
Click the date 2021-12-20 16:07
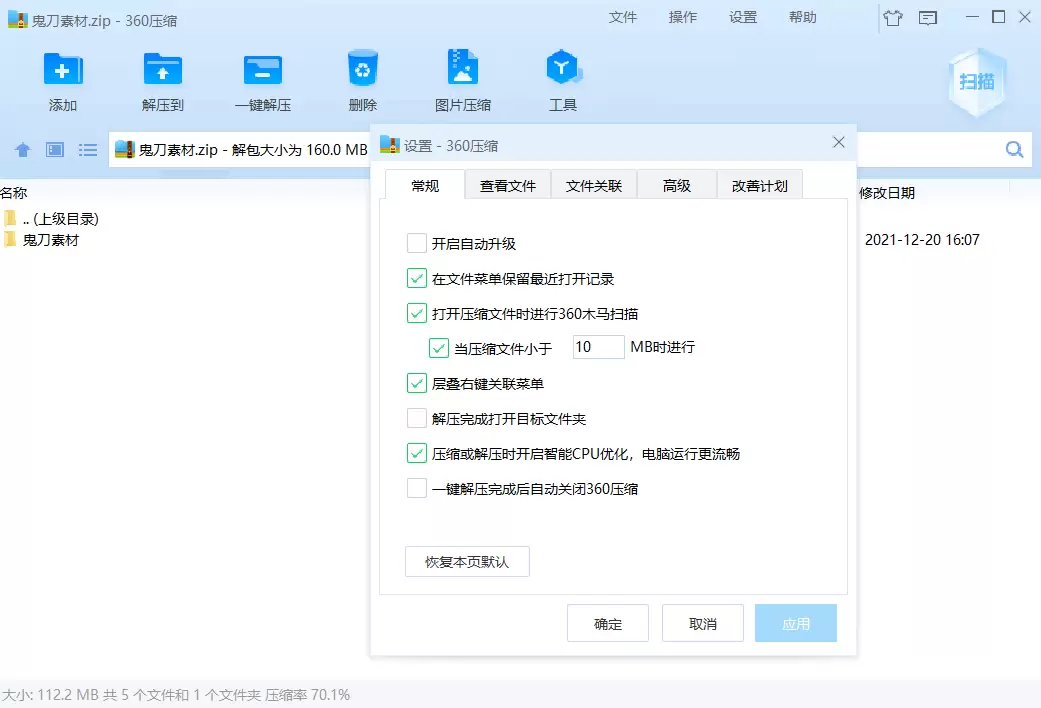click(922, 240)
